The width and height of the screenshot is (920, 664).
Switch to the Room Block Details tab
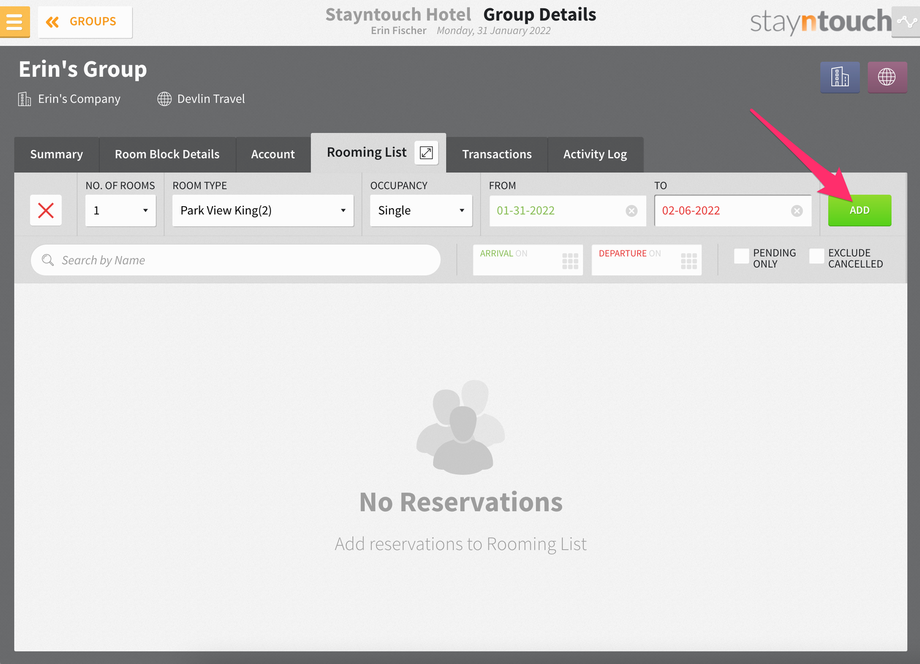pos(167,154)
